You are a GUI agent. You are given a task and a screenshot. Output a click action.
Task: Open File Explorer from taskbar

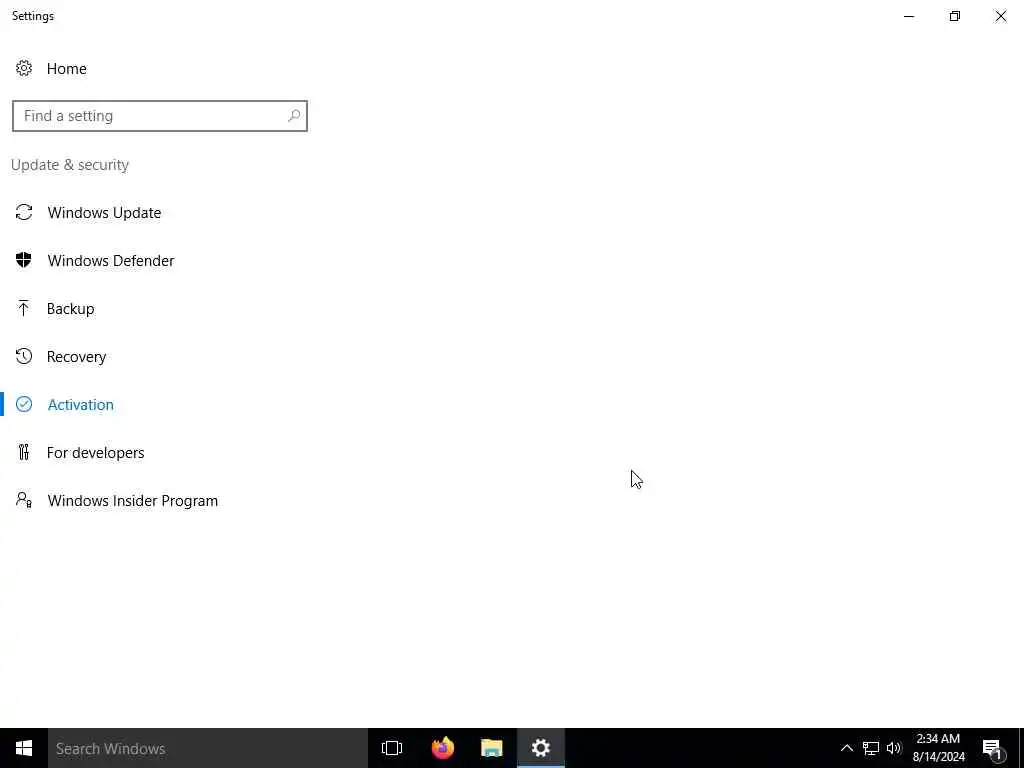coord(492,748)
